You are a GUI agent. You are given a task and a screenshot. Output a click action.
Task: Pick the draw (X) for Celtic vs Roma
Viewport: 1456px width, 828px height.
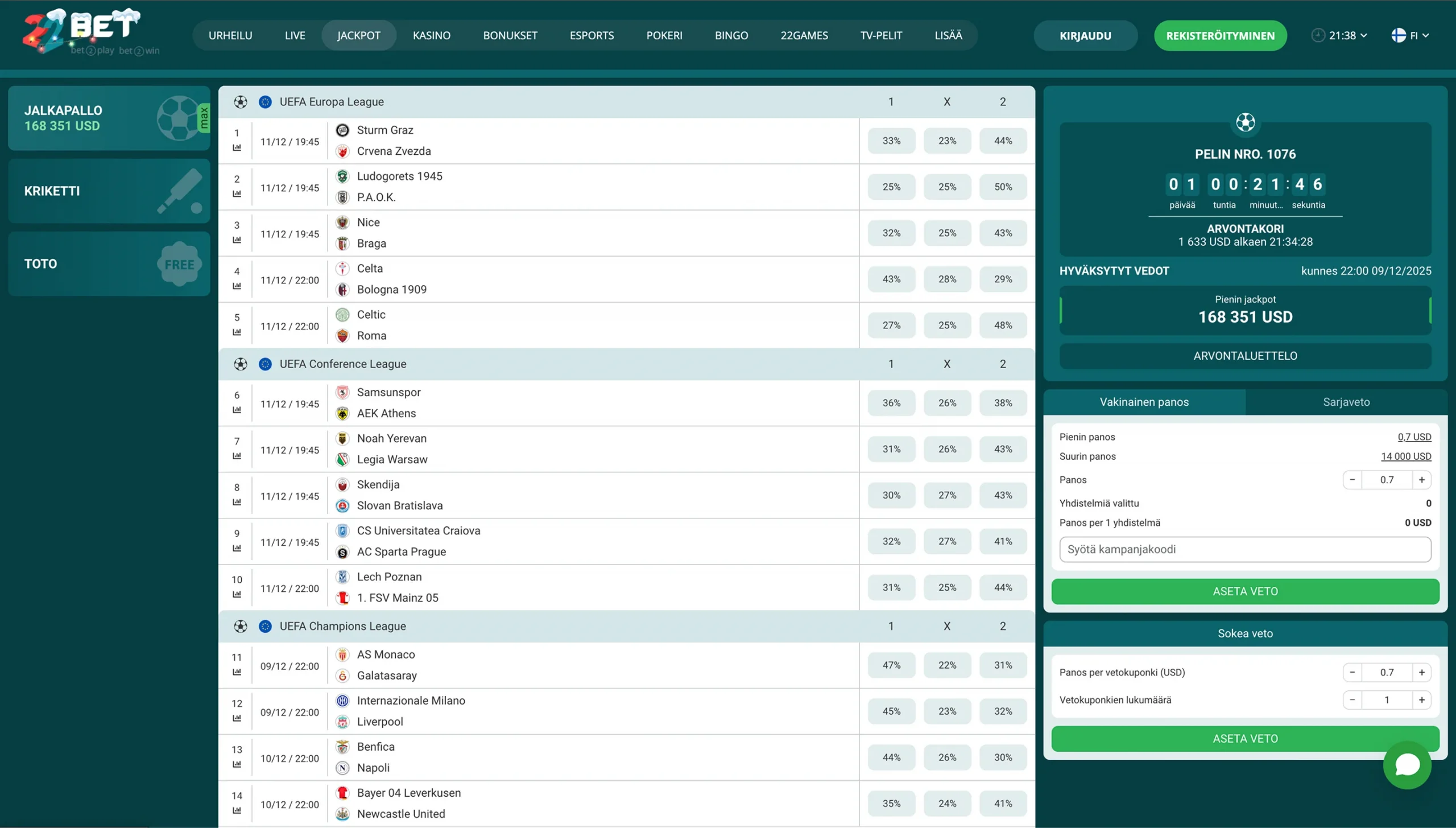(x=946, y=325)
